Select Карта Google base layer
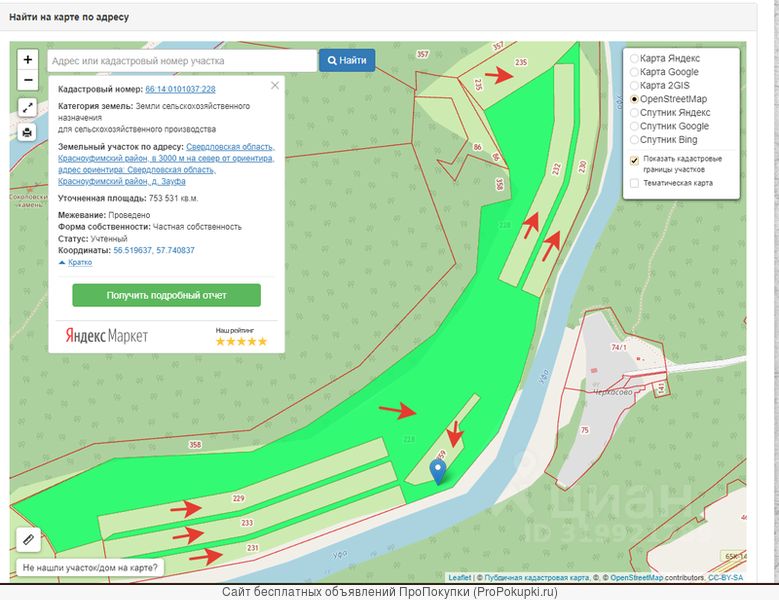Viewport: 779px width, 600px height. [x=634, y=72]
